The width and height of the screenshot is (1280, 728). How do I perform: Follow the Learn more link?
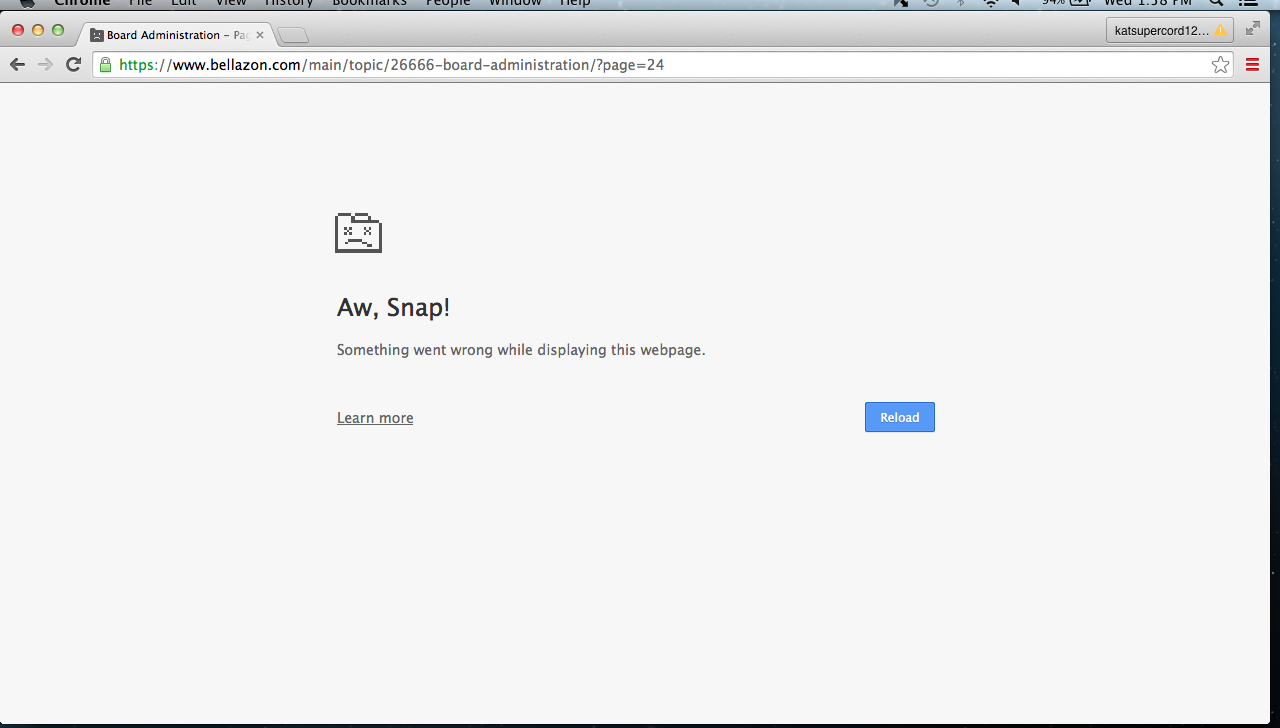pos(375,418)
